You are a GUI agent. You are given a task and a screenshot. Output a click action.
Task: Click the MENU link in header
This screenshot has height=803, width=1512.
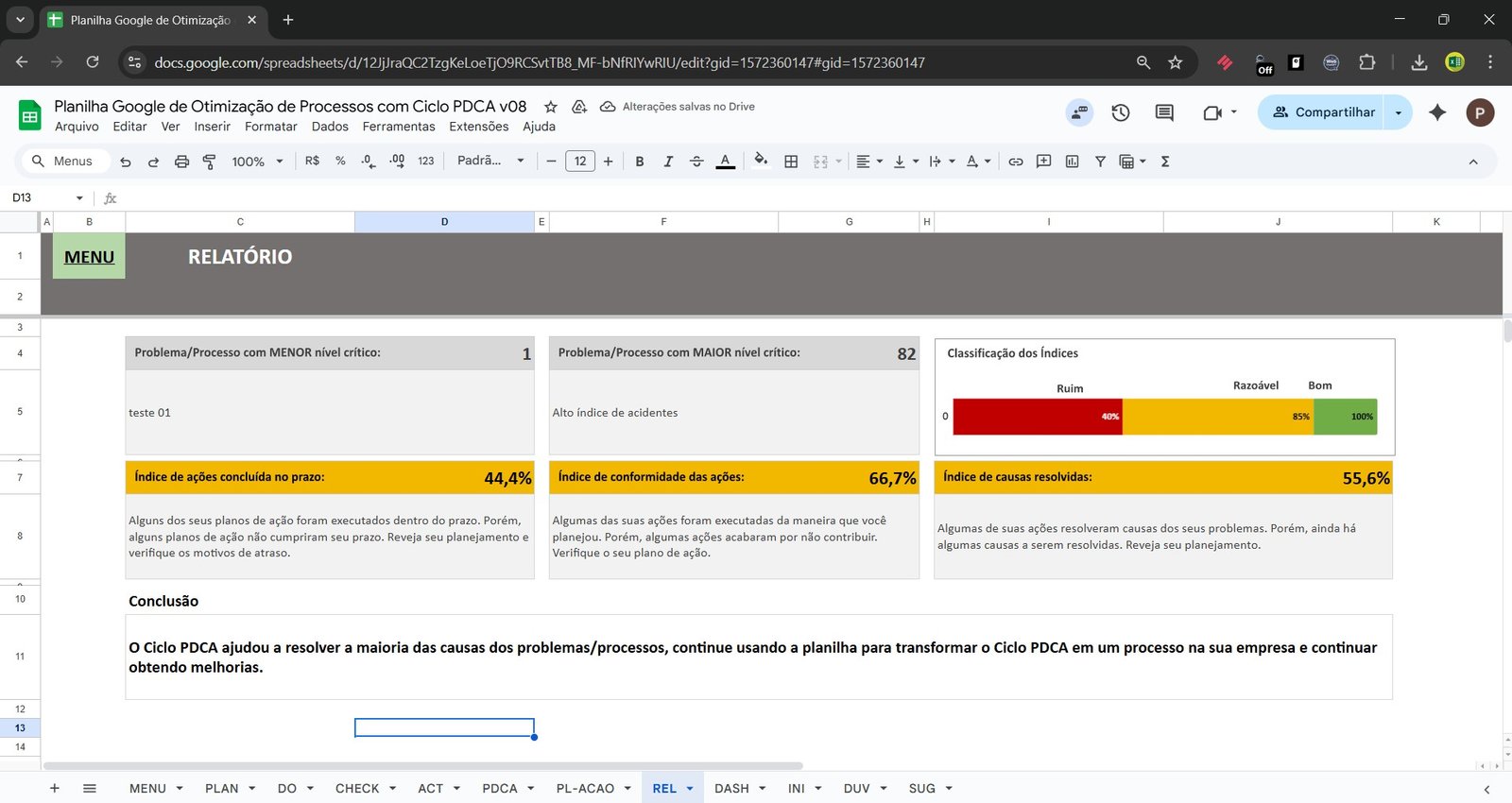89,257
